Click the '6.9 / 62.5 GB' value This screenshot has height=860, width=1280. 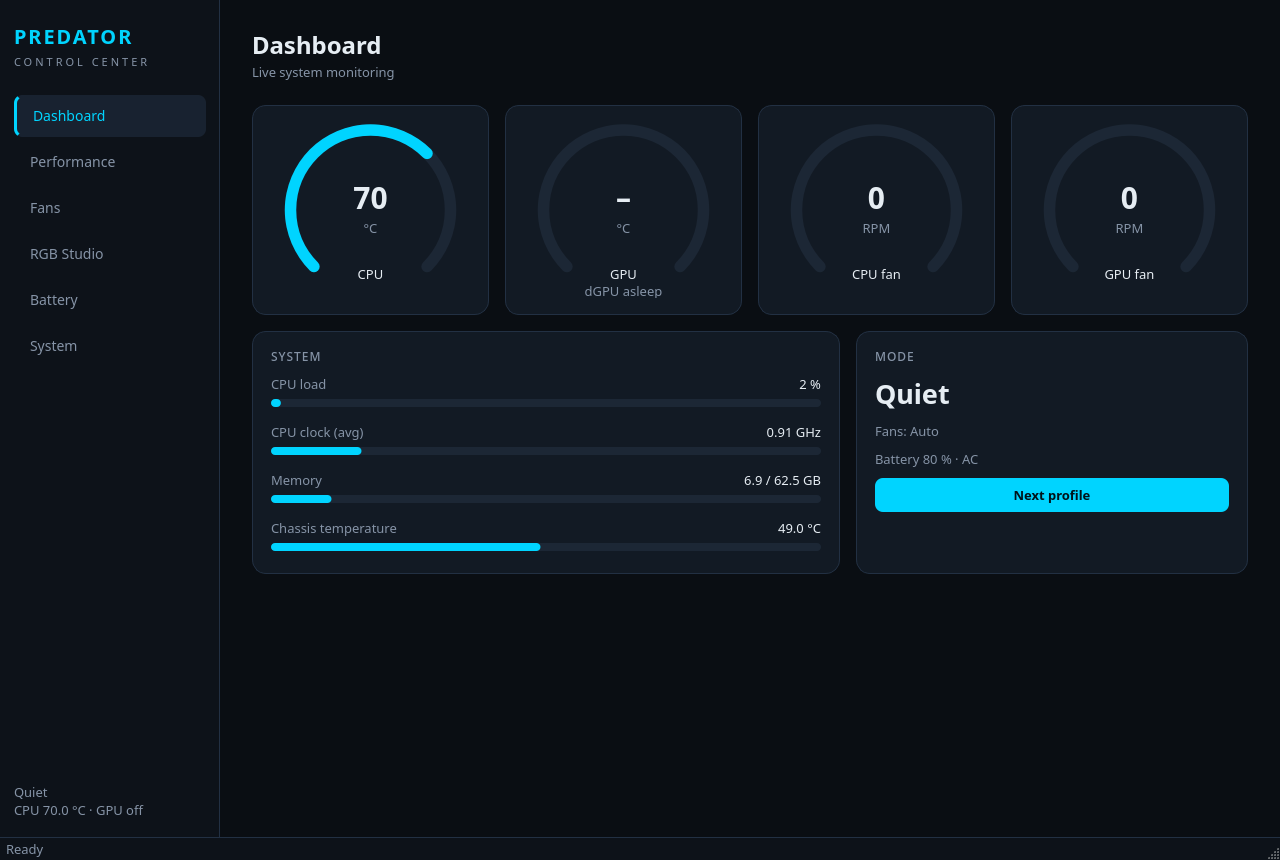click(x=782, y=481)
